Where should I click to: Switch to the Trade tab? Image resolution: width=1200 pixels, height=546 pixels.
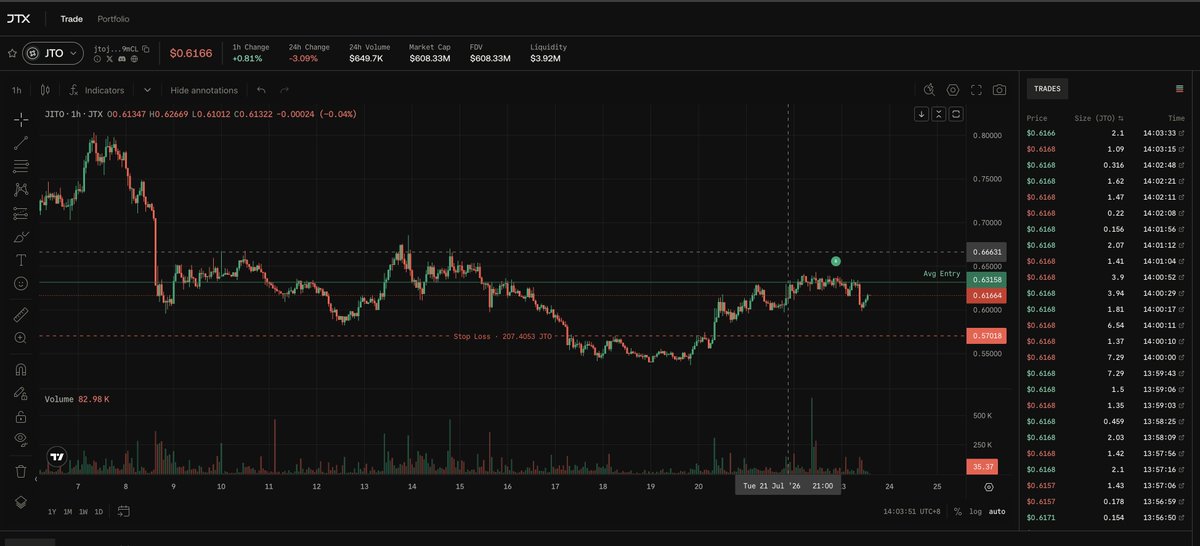click(71, 19)
